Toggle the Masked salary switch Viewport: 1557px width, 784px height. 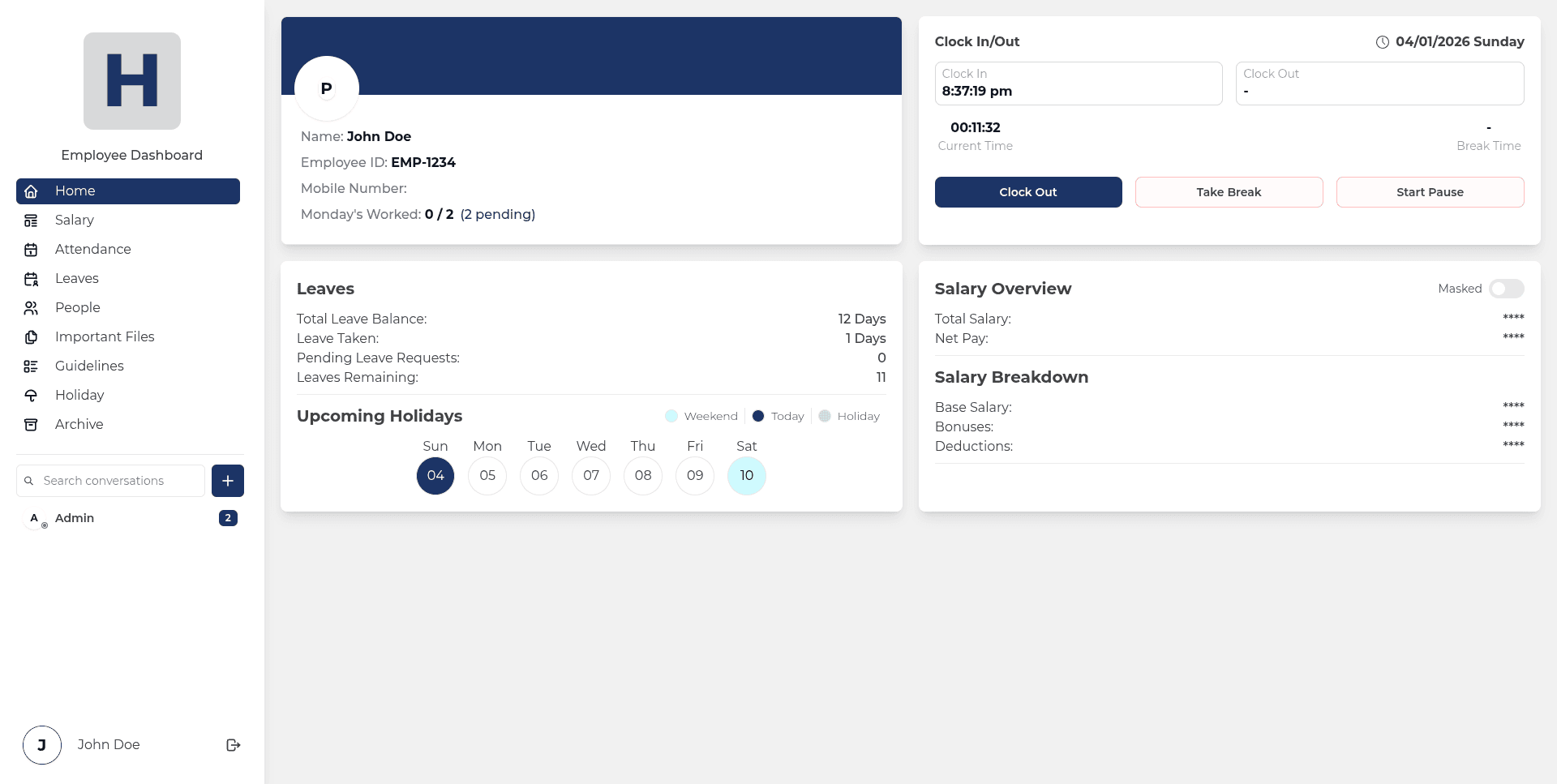click(1506, 289)
